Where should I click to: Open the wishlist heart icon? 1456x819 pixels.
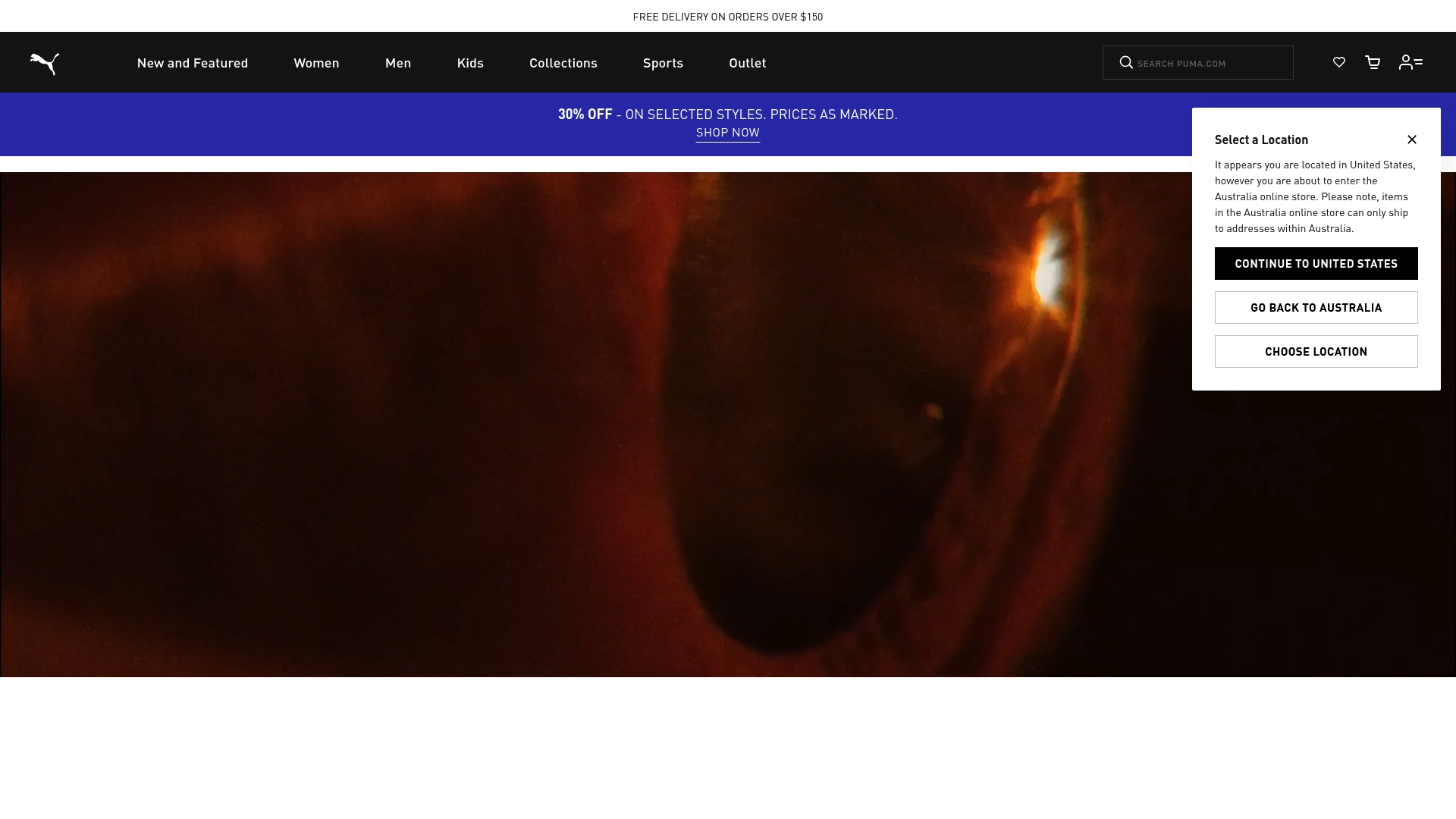1338,62
